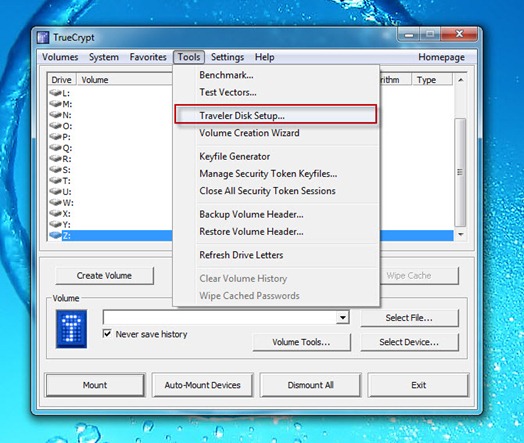Select drive U: icon in list
The image size is (524, 443).
pyautogui.click(x=55, y=191)
